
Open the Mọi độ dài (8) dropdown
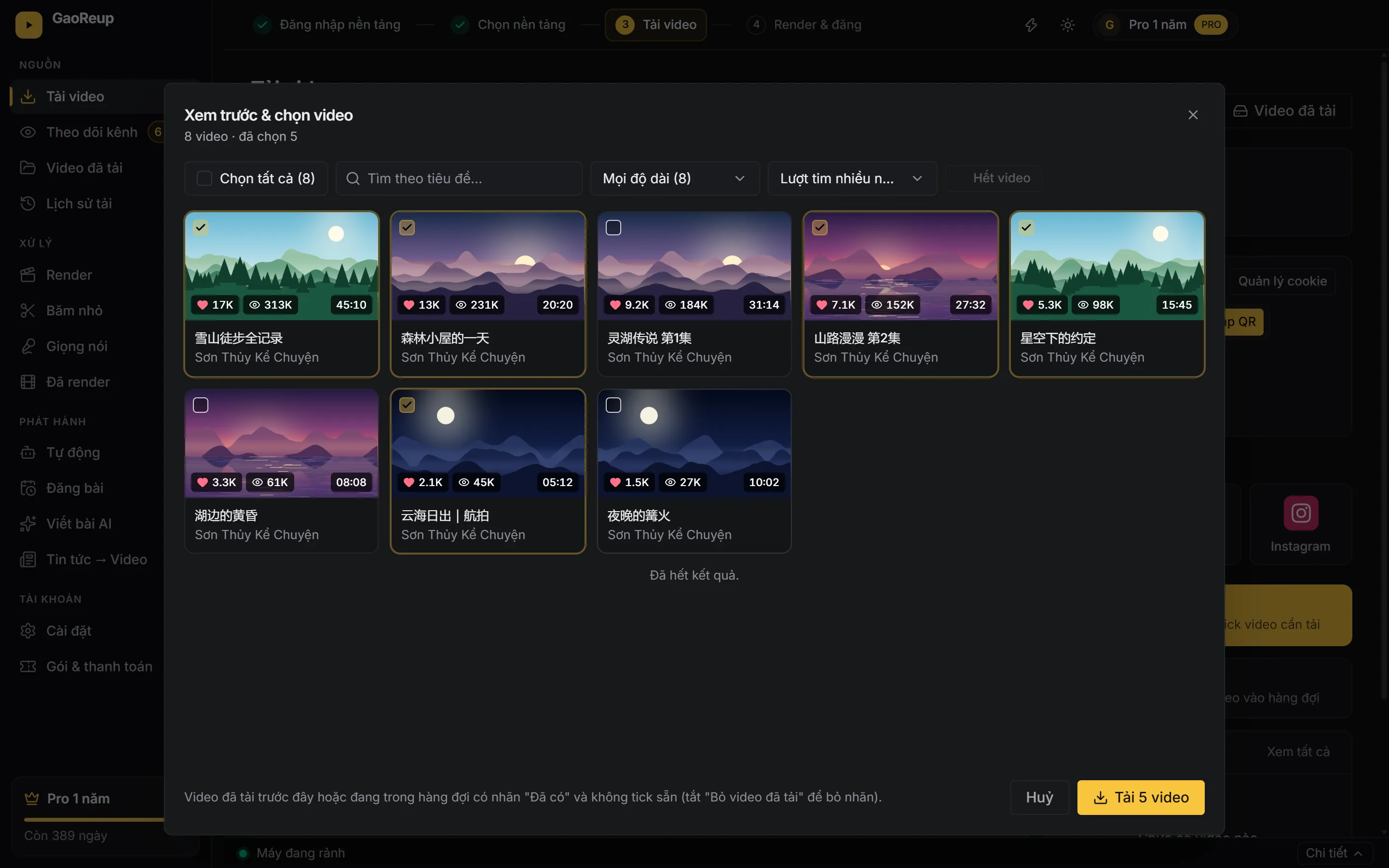[674, 178]
